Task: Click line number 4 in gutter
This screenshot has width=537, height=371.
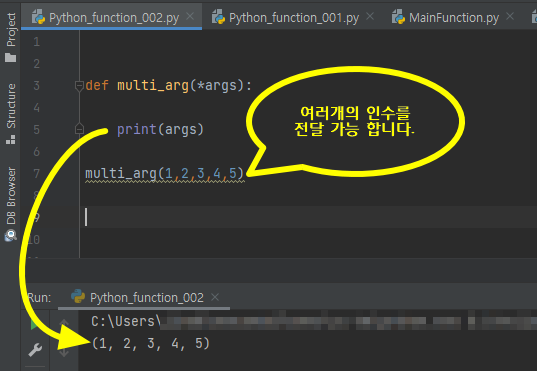Action: point(36,108)
